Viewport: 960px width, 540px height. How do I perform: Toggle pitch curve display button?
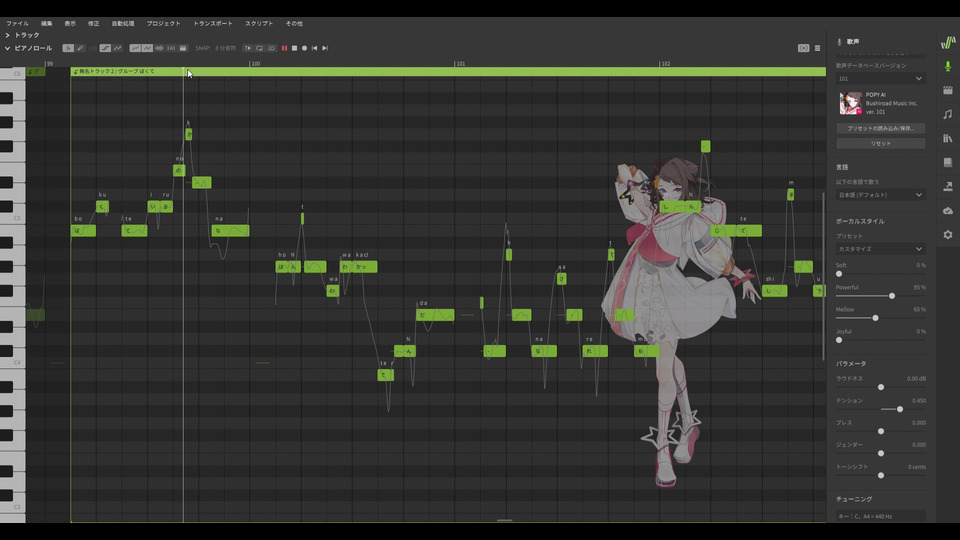(x=135, y=48)
